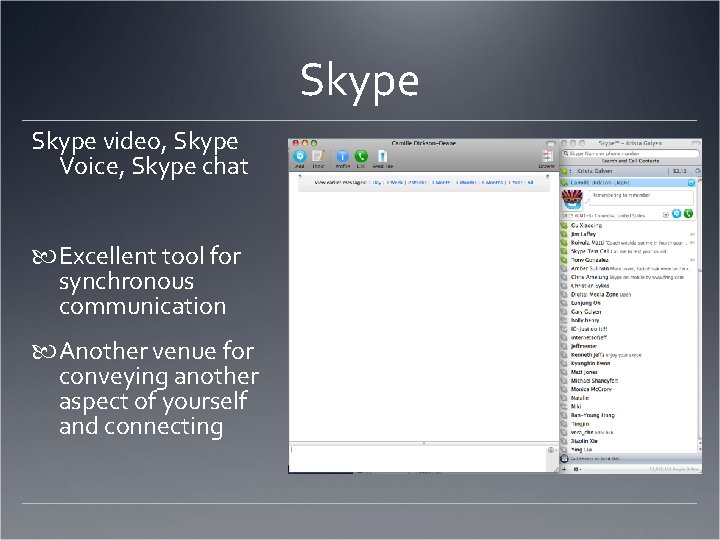Select the Camille Dickson-Deane contact row

628,183
